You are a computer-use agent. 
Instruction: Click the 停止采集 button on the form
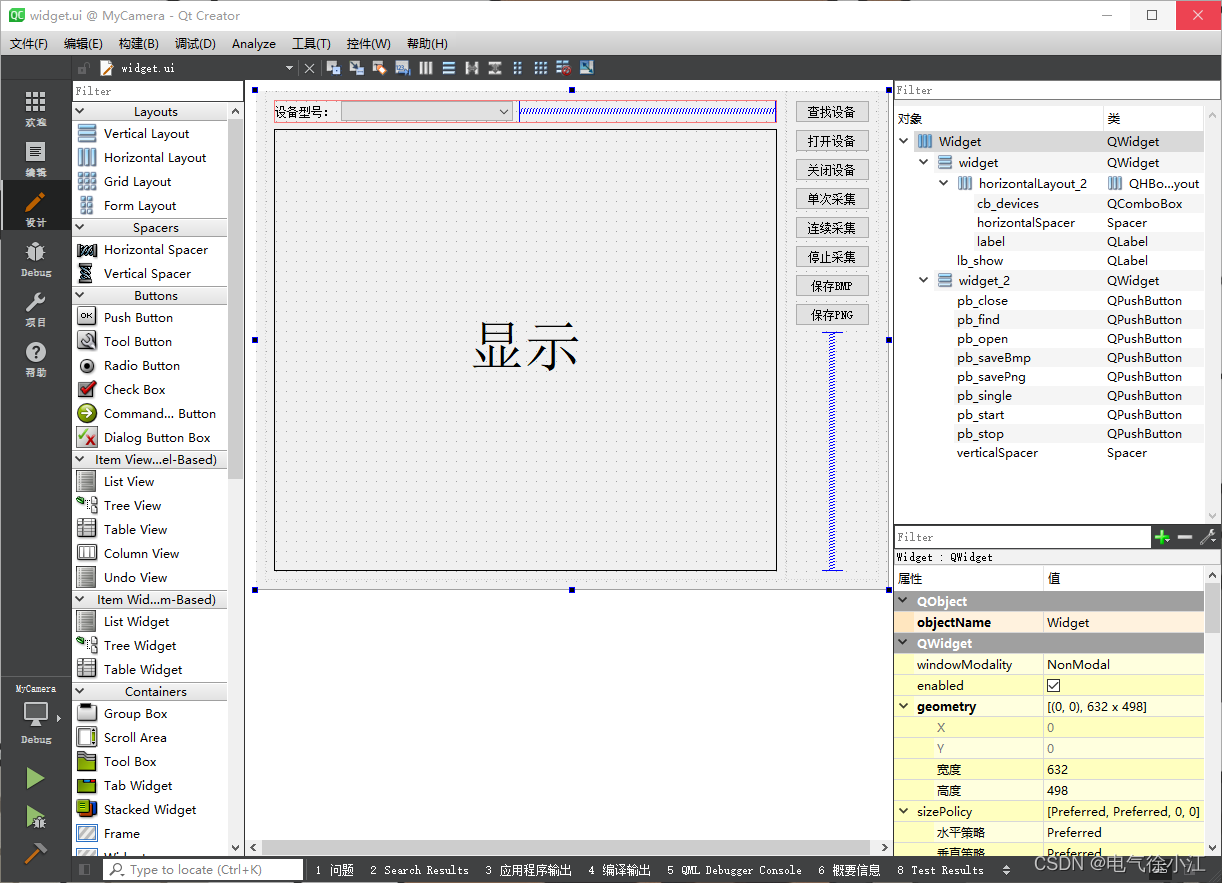coord(832,257)
